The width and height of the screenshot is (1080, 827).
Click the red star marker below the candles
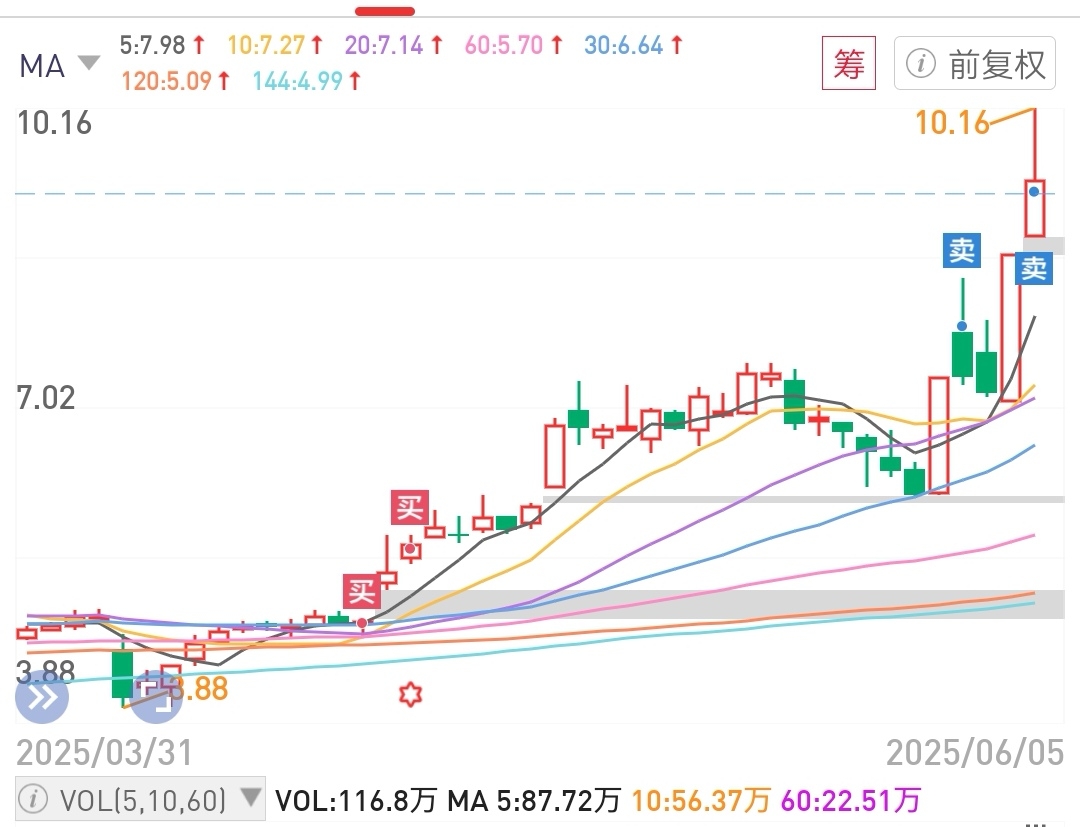411,694
